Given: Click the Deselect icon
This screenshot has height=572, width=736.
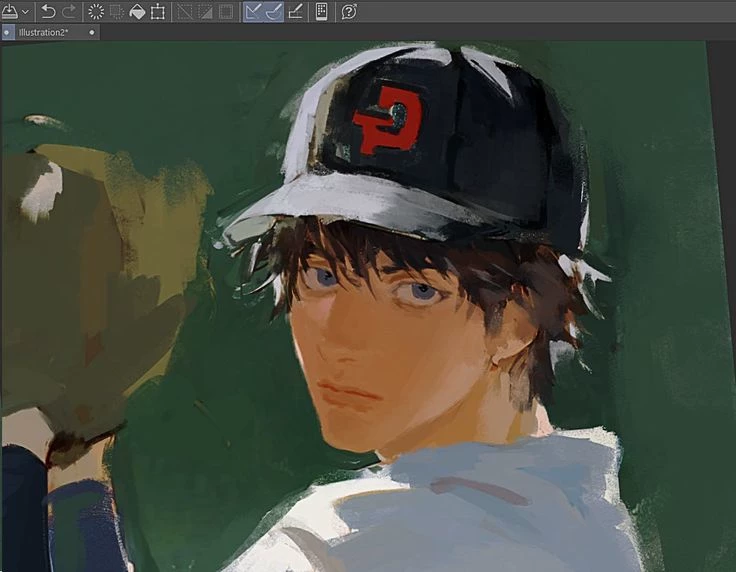Looking at the screenshot, I should [x=185, y=12].
